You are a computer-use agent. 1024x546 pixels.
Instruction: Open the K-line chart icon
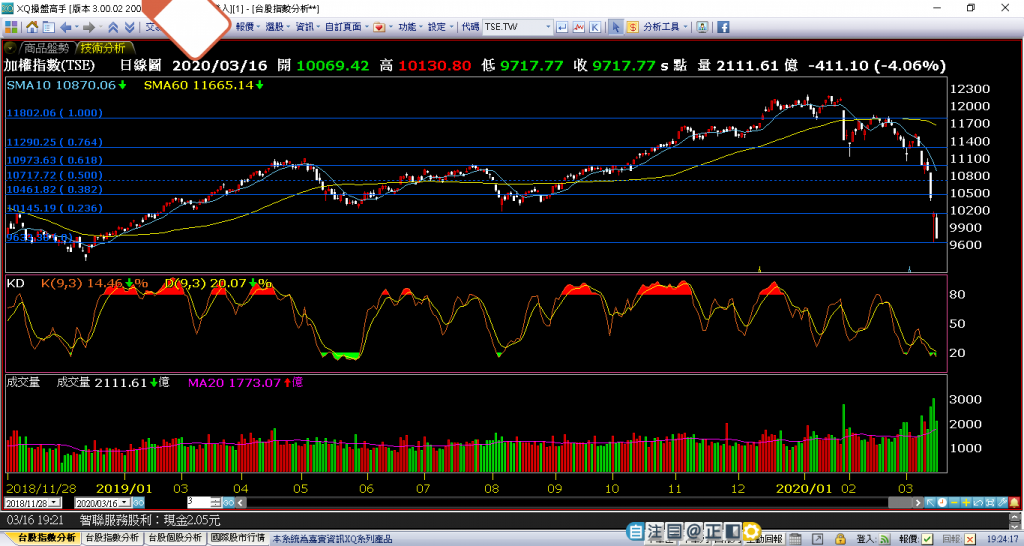pyautogui.click(x=596, y=27)
